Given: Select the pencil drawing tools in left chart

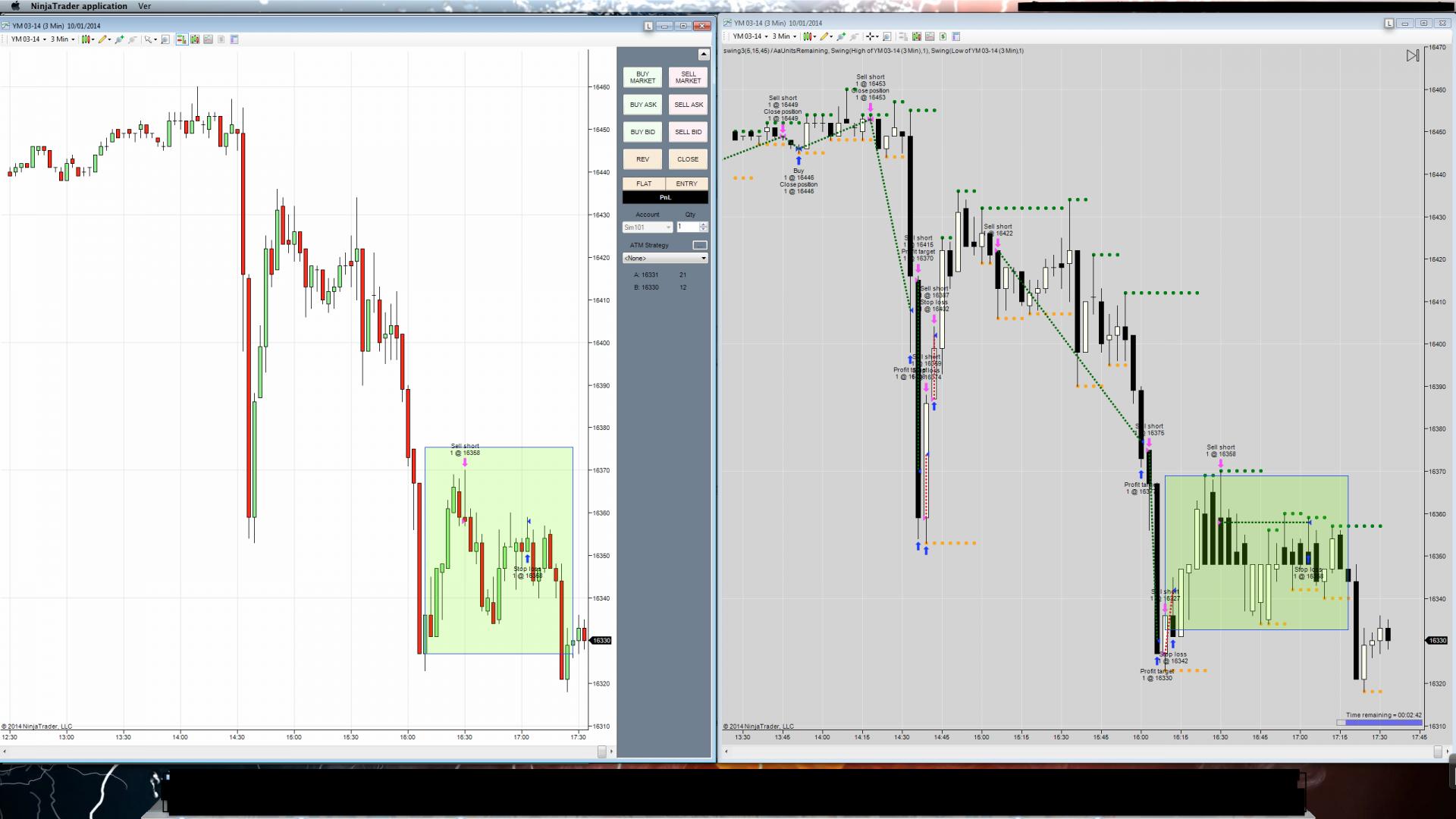Looking at the screenshot, I should pyautogui.click(x=102, y=39).
